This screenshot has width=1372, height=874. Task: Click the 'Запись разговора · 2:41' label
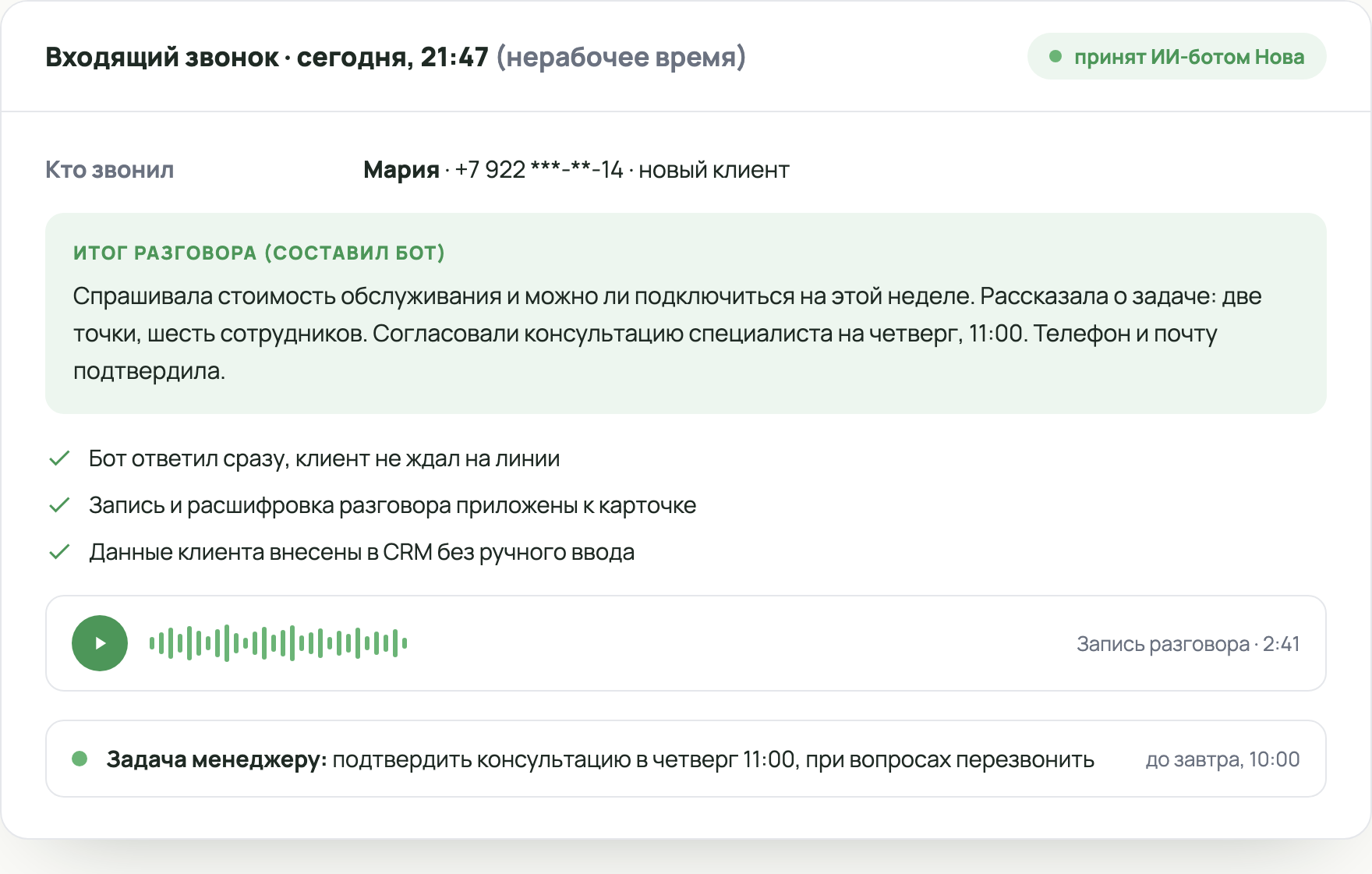pos(1188,644)
